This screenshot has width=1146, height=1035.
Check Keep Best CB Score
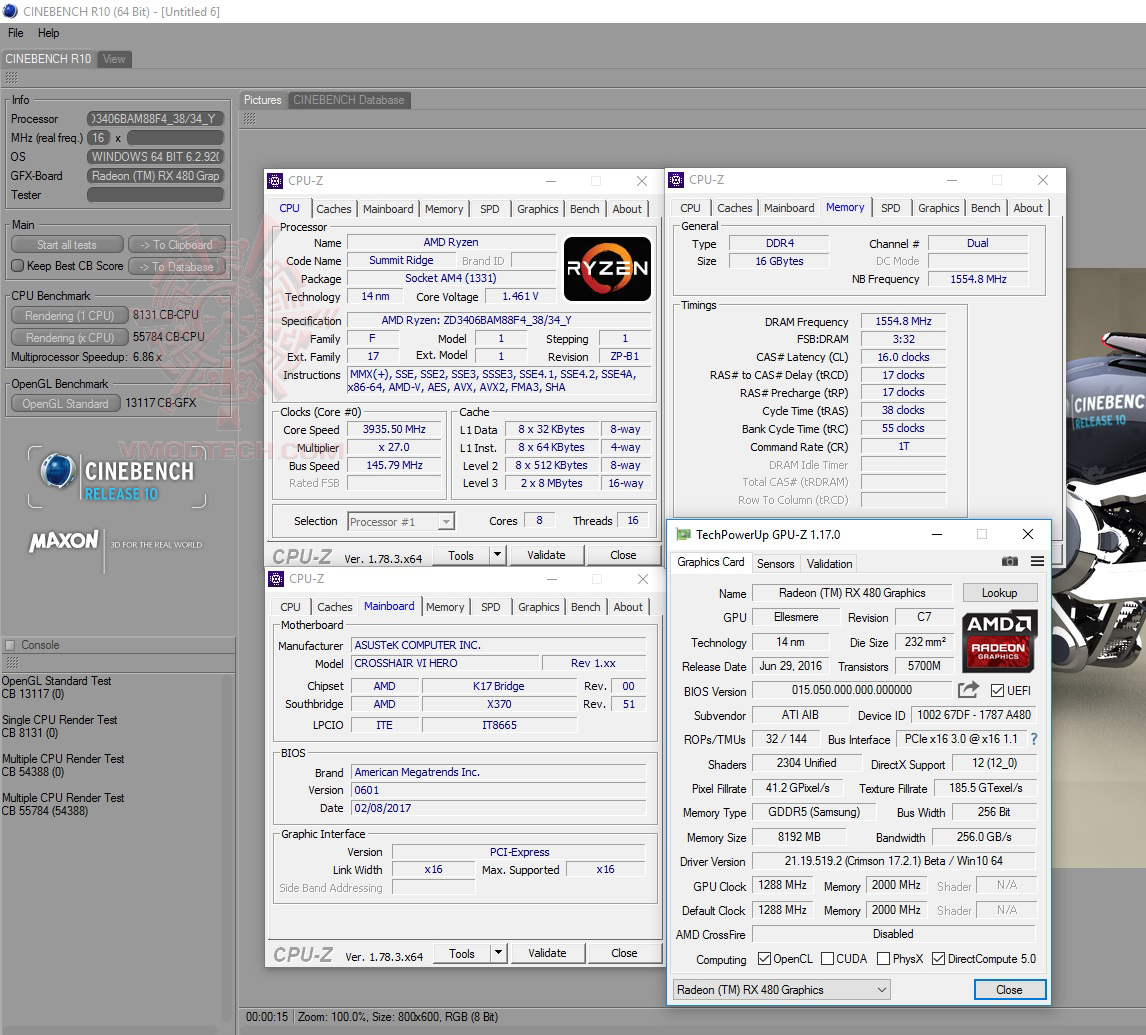pyautogui.click(x=15, y=266)
